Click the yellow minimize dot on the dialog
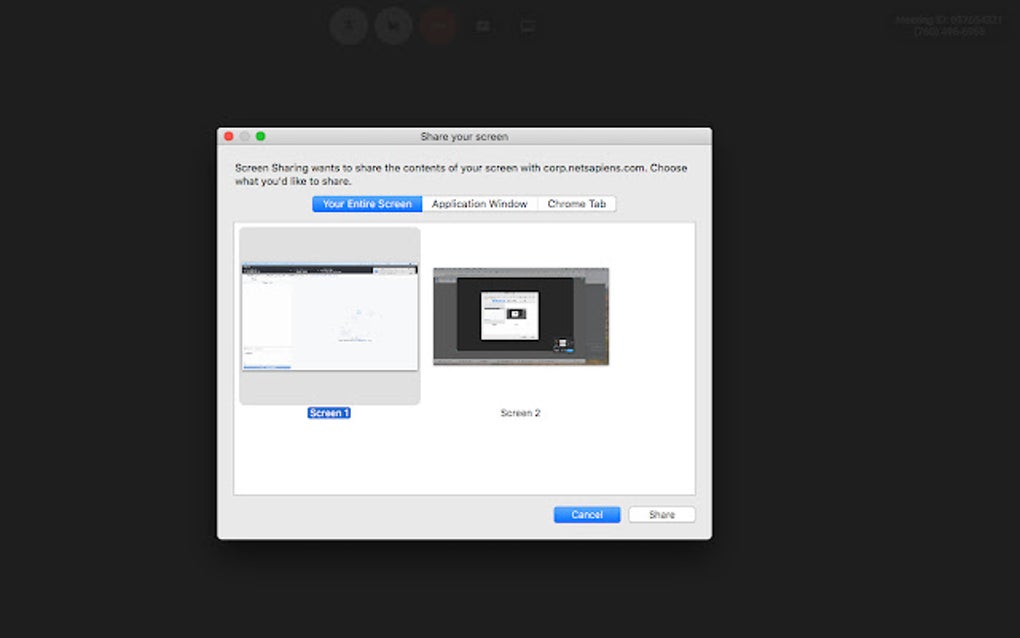Image resolution: width=1020 pixels, height=638 pixels. coord(245,135)
